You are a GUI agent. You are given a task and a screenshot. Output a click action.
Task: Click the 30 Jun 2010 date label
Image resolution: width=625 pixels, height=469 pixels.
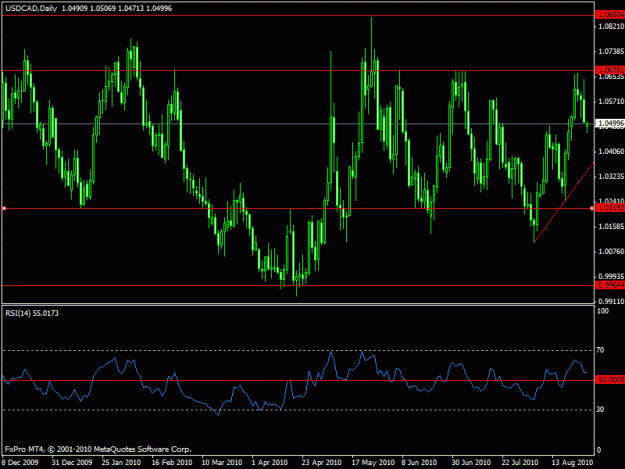pos(471,463)
